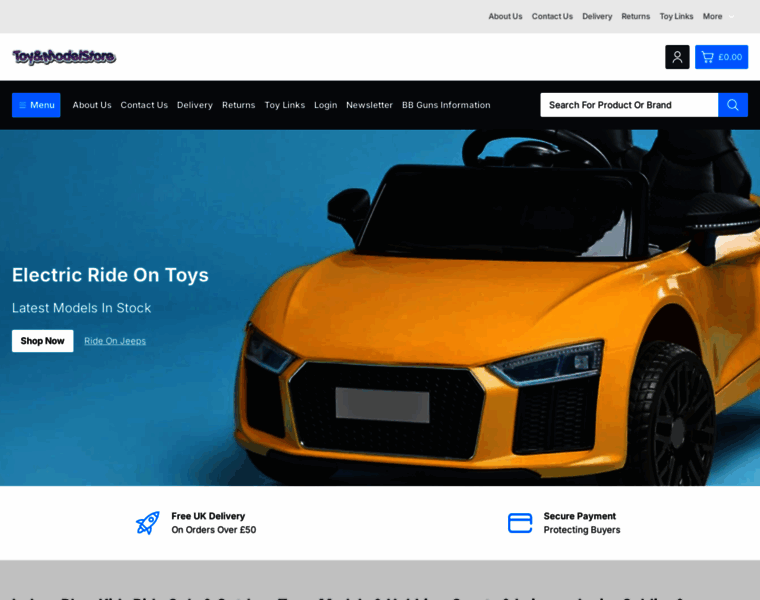Select Returns in dark navigation bar
Screen dimensions: 760x600
pyautogui.click(x=238, y=105)
